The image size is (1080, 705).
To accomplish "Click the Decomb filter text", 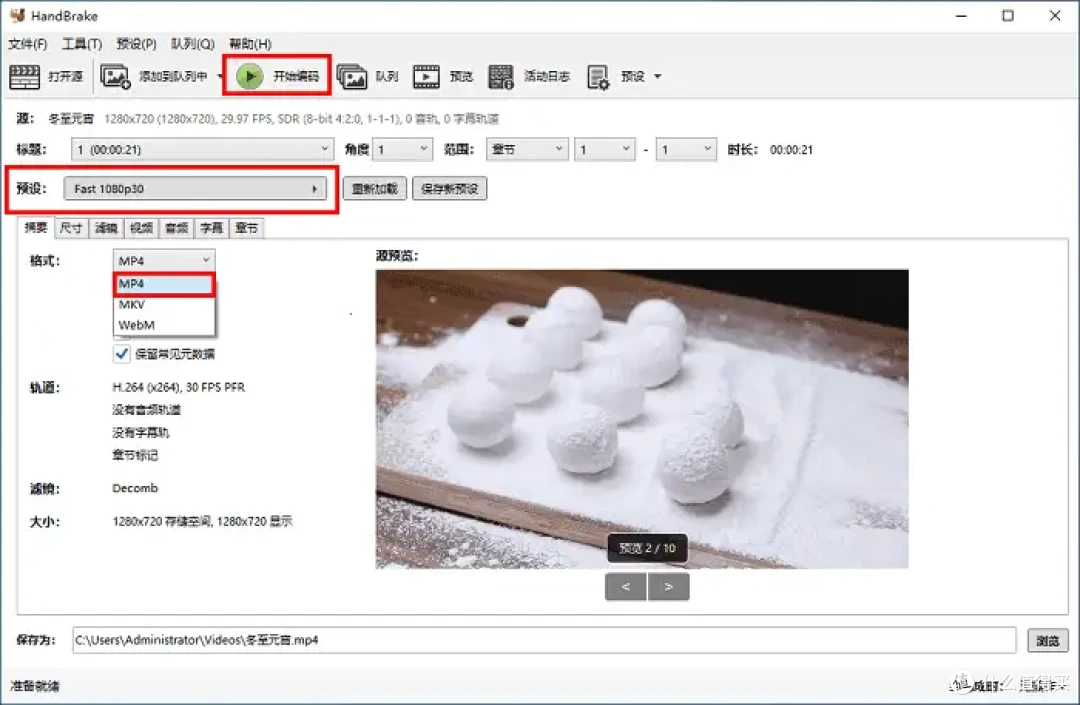I will point(135,488).
